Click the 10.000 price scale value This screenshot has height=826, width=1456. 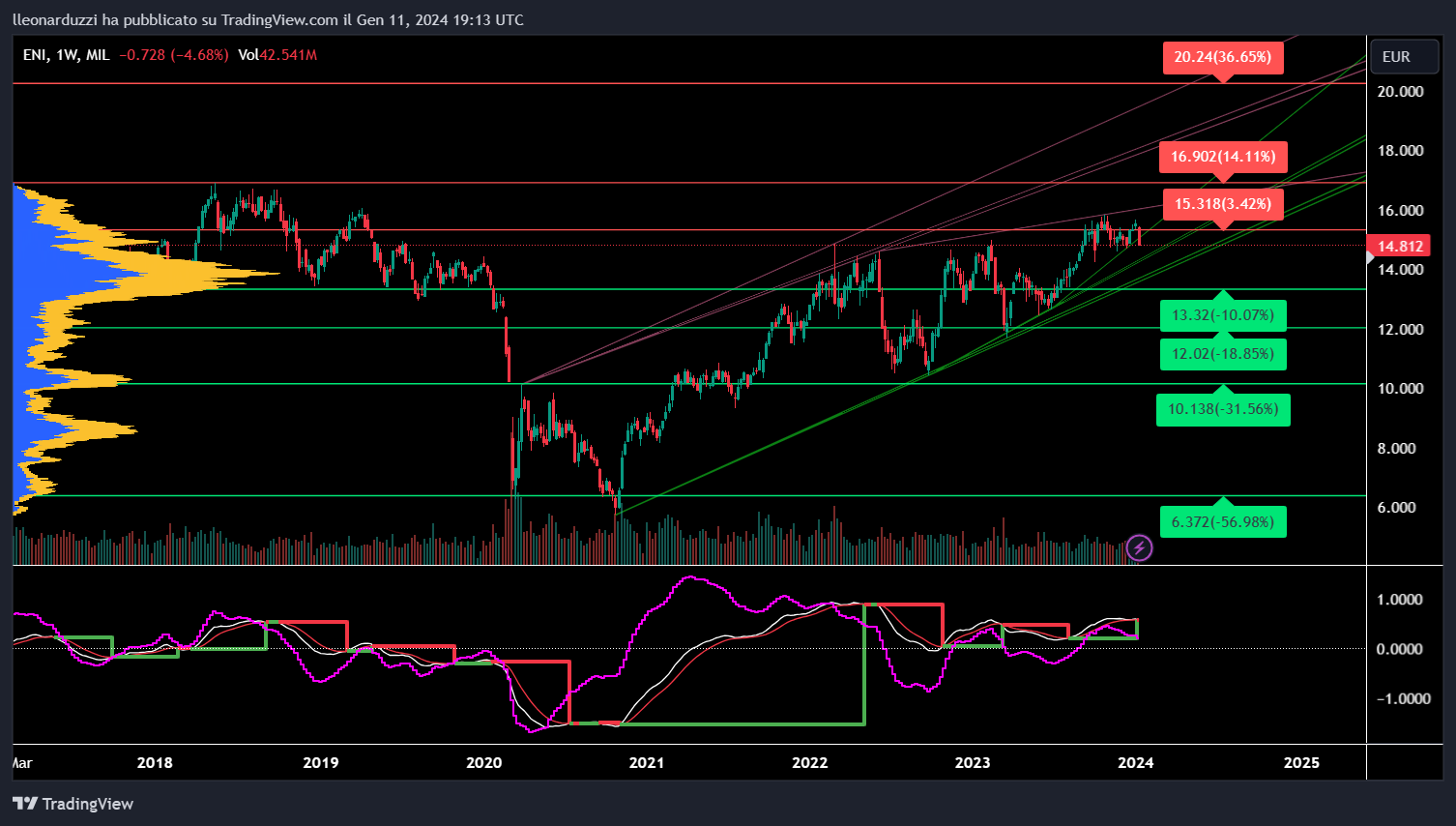(1401, 388)
